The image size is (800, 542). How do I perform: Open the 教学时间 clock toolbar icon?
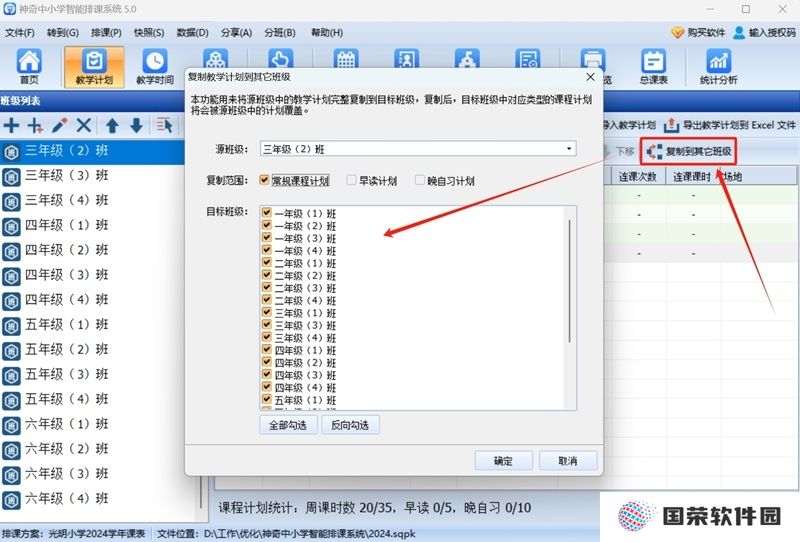[x=155, y=67]
